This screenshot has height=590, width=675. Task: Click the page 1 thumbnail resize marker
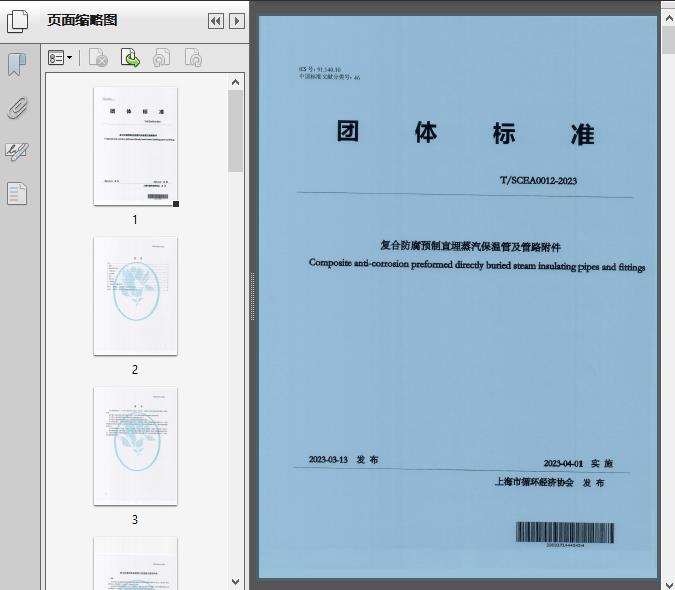(176, 204)
